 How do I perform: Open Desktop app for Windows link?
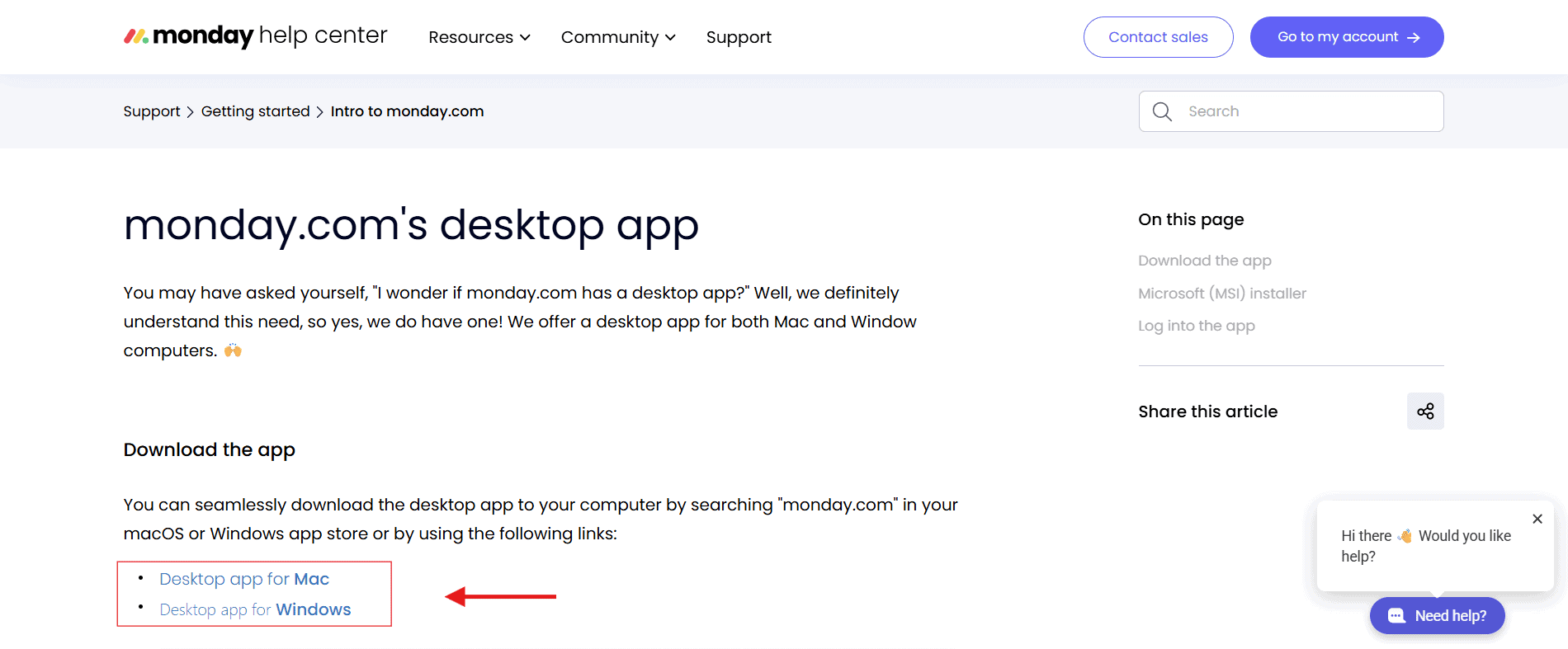pyautogui.click(x=255, y=609)
